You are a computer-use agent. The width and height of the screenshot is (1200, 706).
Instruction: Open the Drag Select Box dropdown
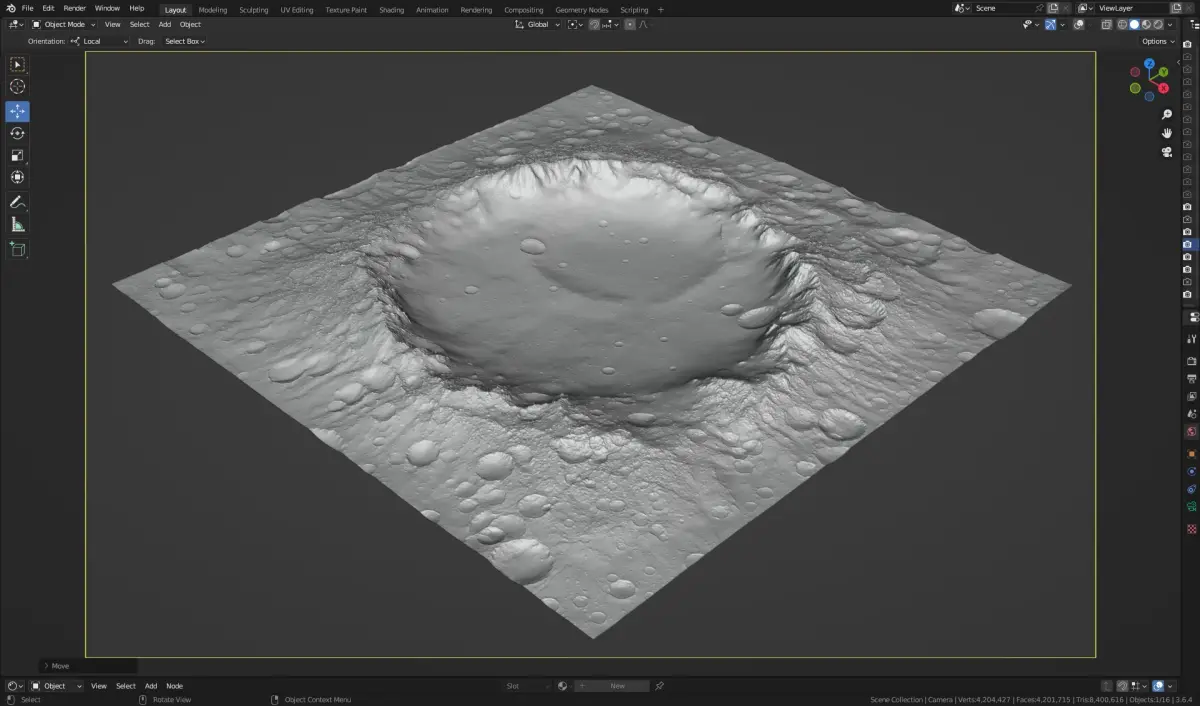pyautogui.click(x=185, y=41)
